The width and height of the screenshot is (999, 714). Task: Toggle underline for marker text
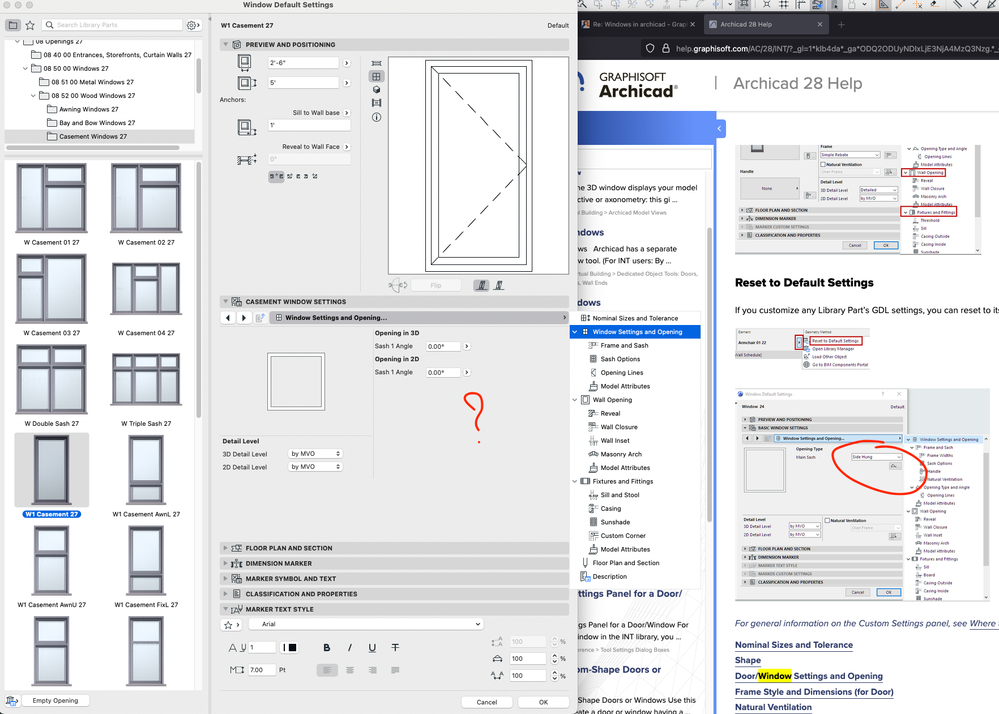[x=372, y=648]
